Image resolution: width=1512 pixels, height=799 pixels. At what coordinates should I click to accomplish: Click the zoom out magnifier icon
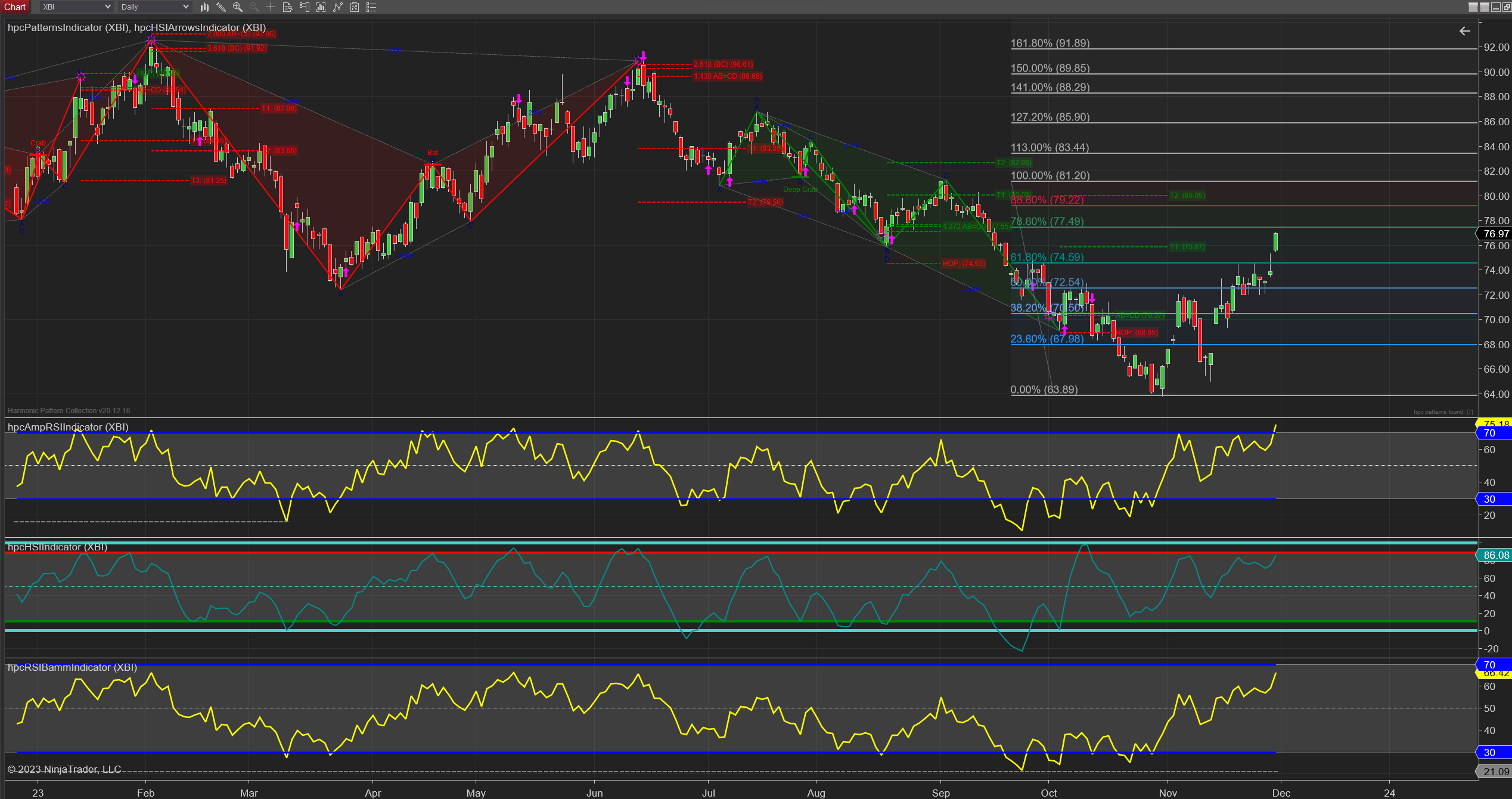(x=254, y=7)
